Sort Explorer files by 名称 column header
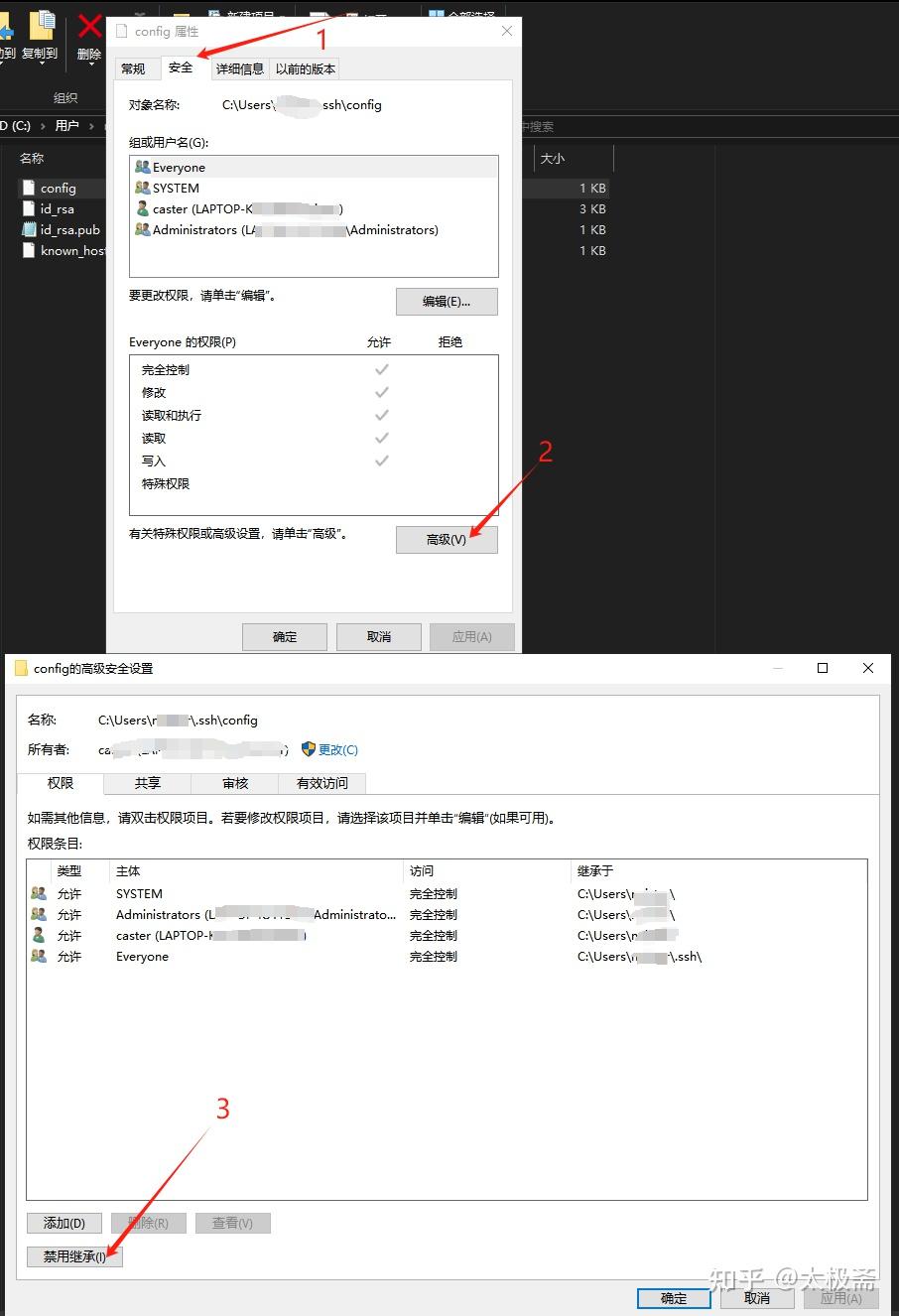This screenshot has height=1316, width=899. click(x=32, y=158)
